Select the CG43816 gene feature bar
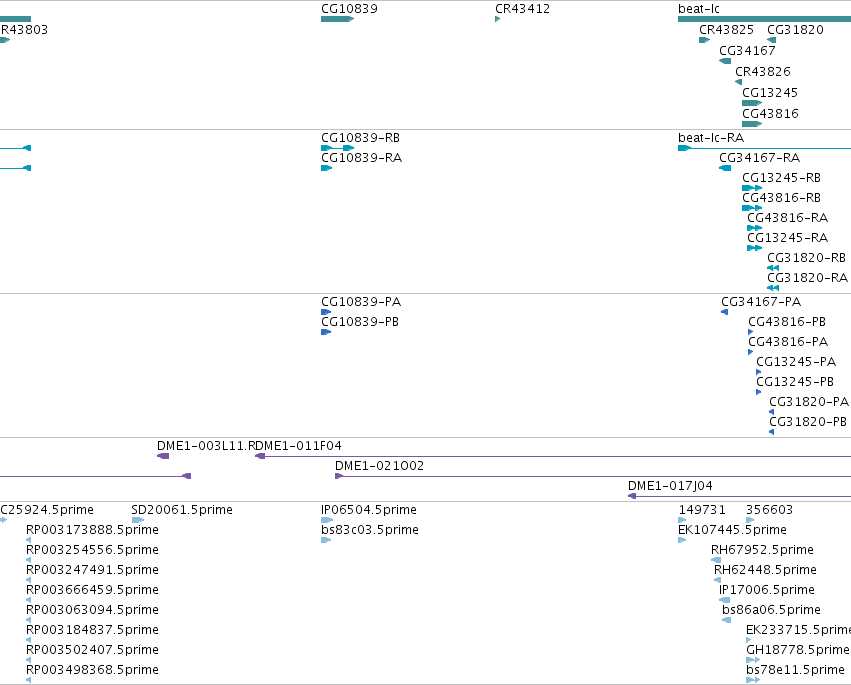Image resolution: width=851 pixels, height=685 pixels. pyautogui.click(x=752, y=124)
